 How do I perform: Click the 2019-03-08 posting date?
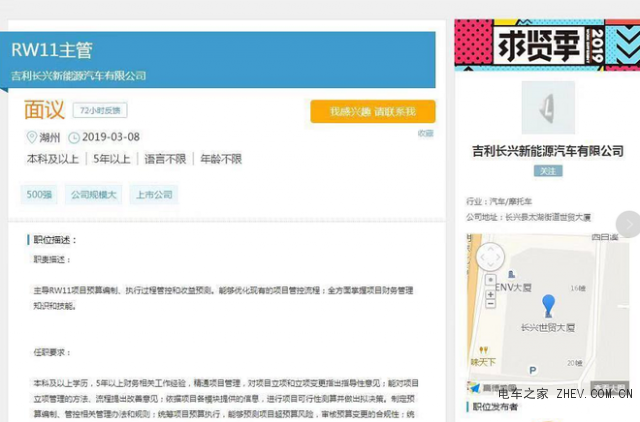click(x=111, y=137)
